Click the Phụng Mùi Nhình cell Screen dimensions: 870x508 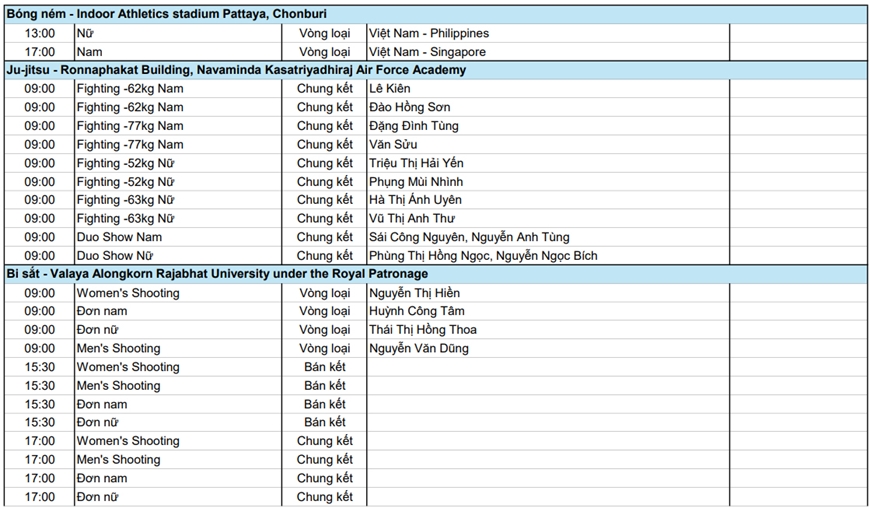coord(416,182)
